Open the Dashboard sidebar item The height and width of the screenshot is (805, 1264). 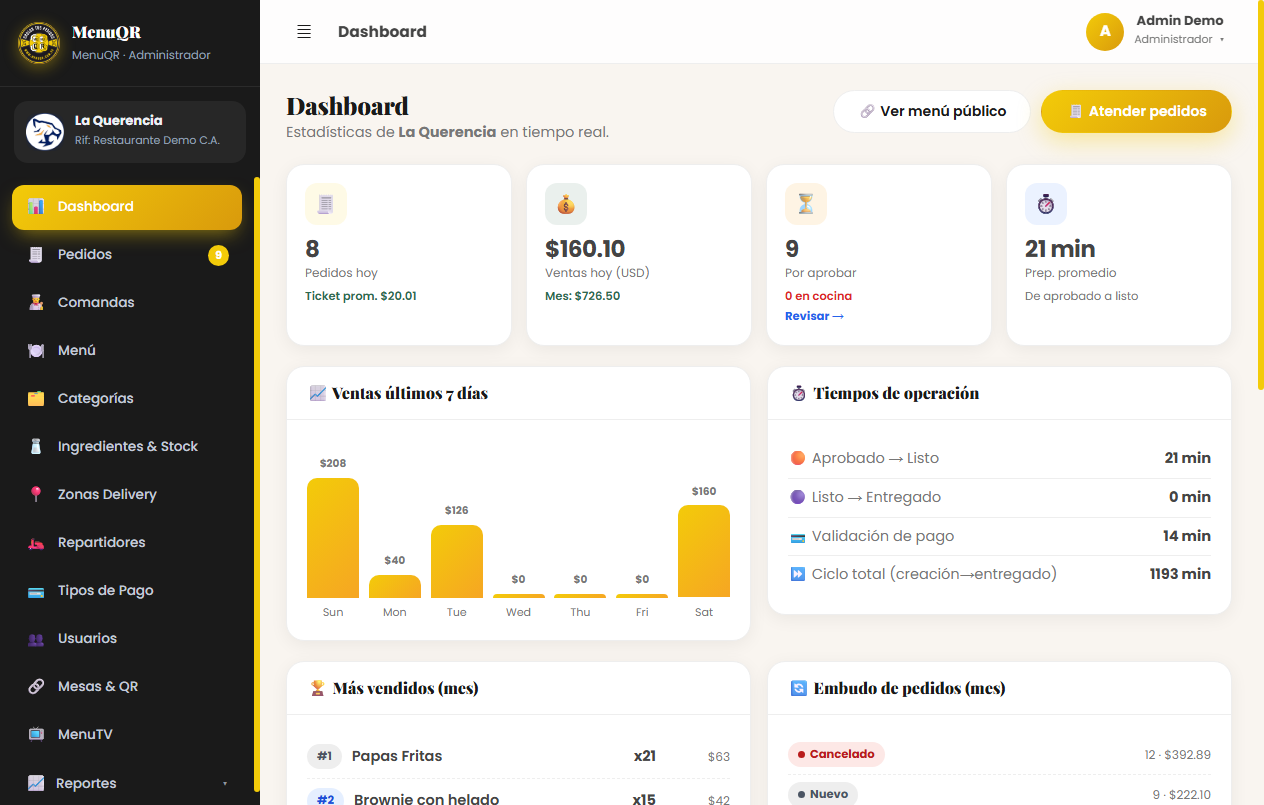click(127, 207)
